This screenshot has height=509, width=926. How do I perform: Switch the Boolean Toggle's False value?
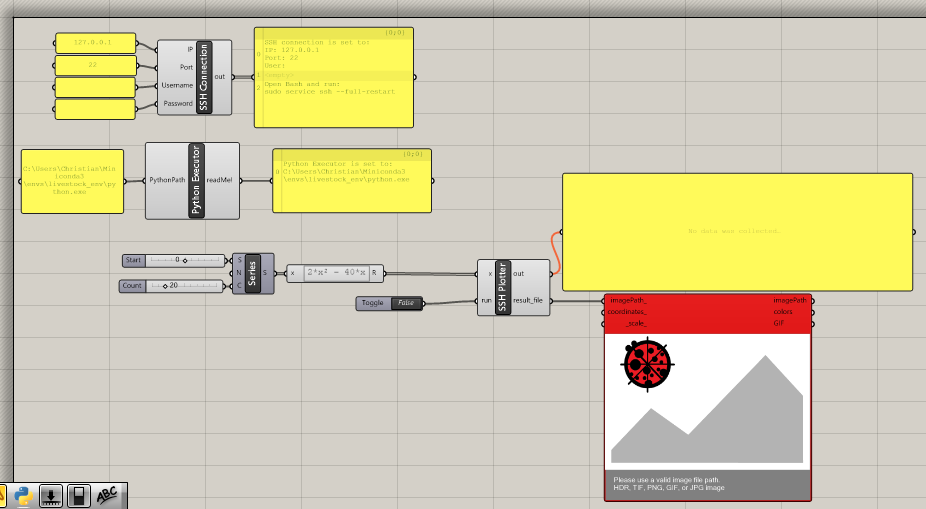coord(406,303)
